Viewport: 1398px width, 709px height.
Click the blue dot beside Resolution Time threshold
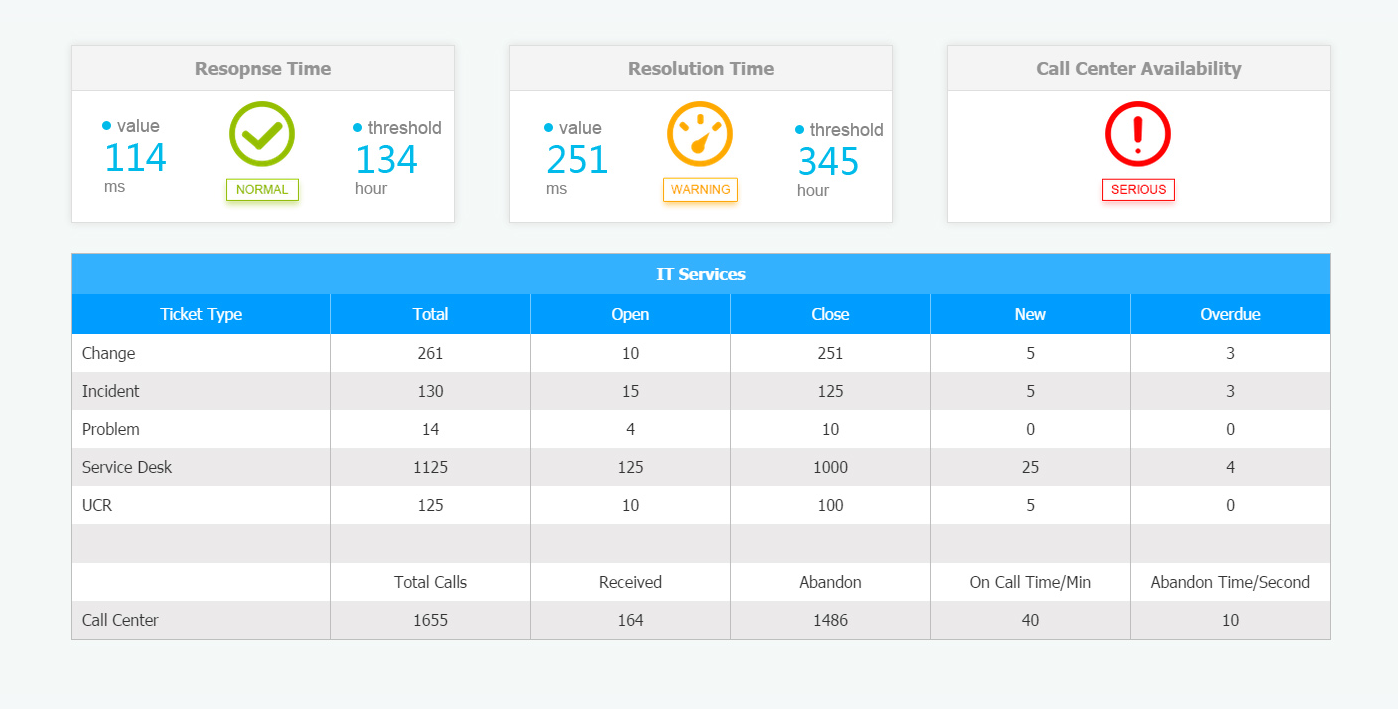[799, 130]
